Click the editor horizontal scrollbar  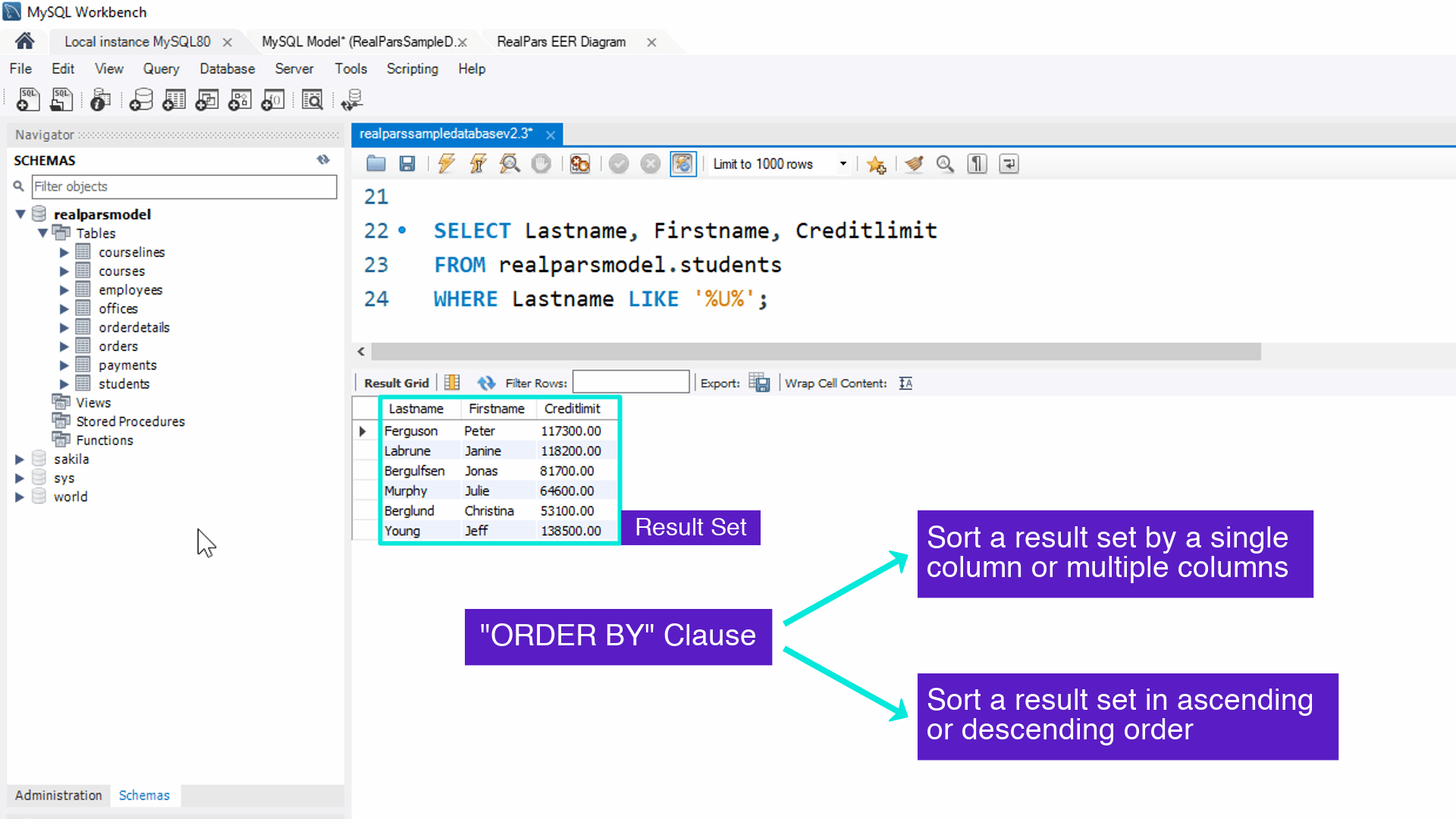click(815, 351)
